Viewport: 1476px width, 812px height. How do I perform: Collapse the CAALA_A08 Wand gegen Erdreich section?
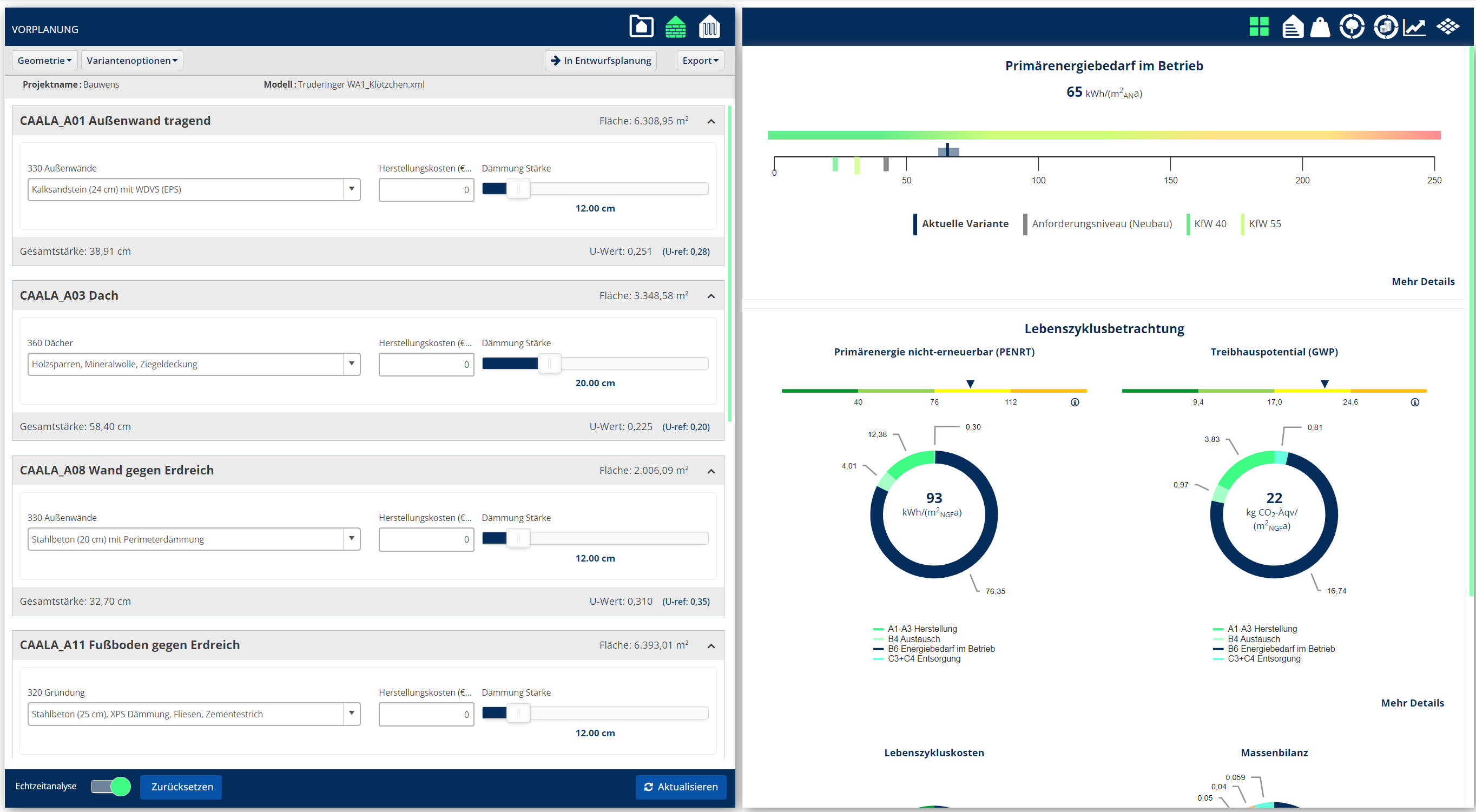pyautogui.click(x=711, y=471)
